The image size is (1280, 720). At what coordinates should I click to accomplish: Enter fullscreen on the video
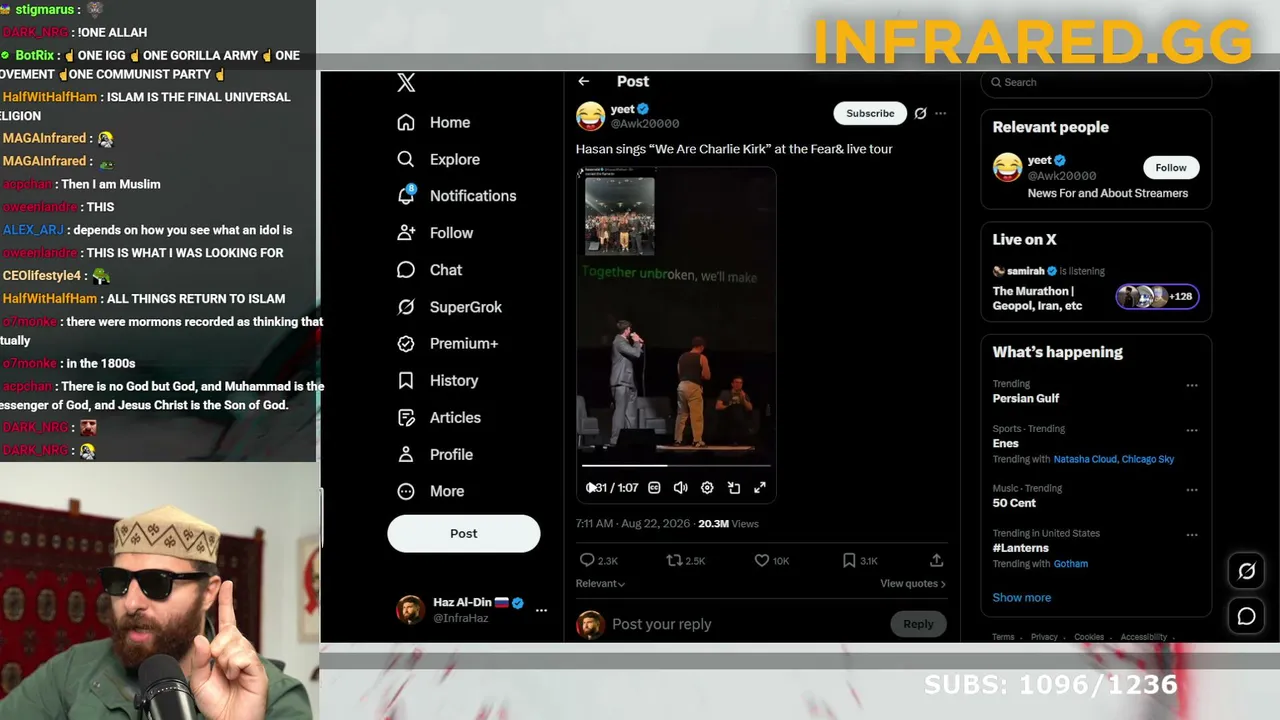coord(760,488)
